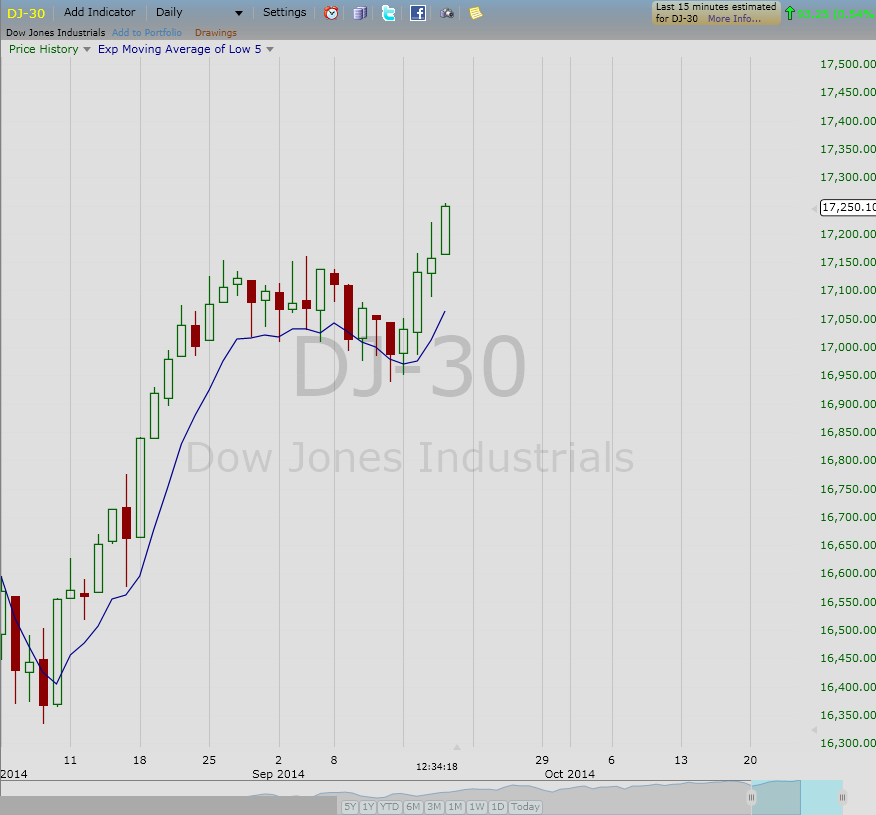Click small arrow beside 16,350.00 label

814,730
